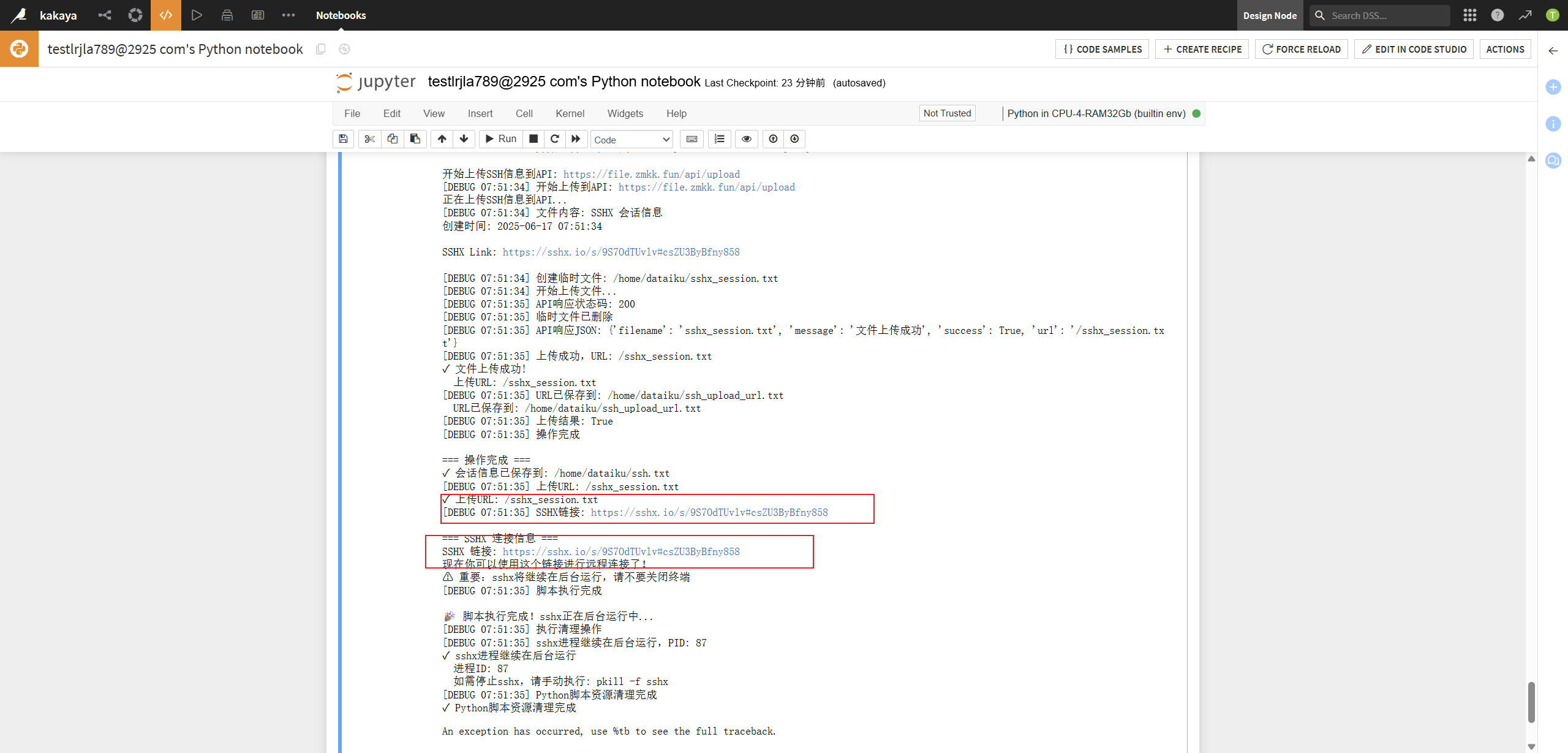Move selected cell up
This screenshot has height=753, width=1568.
click(x=442, y=139)
